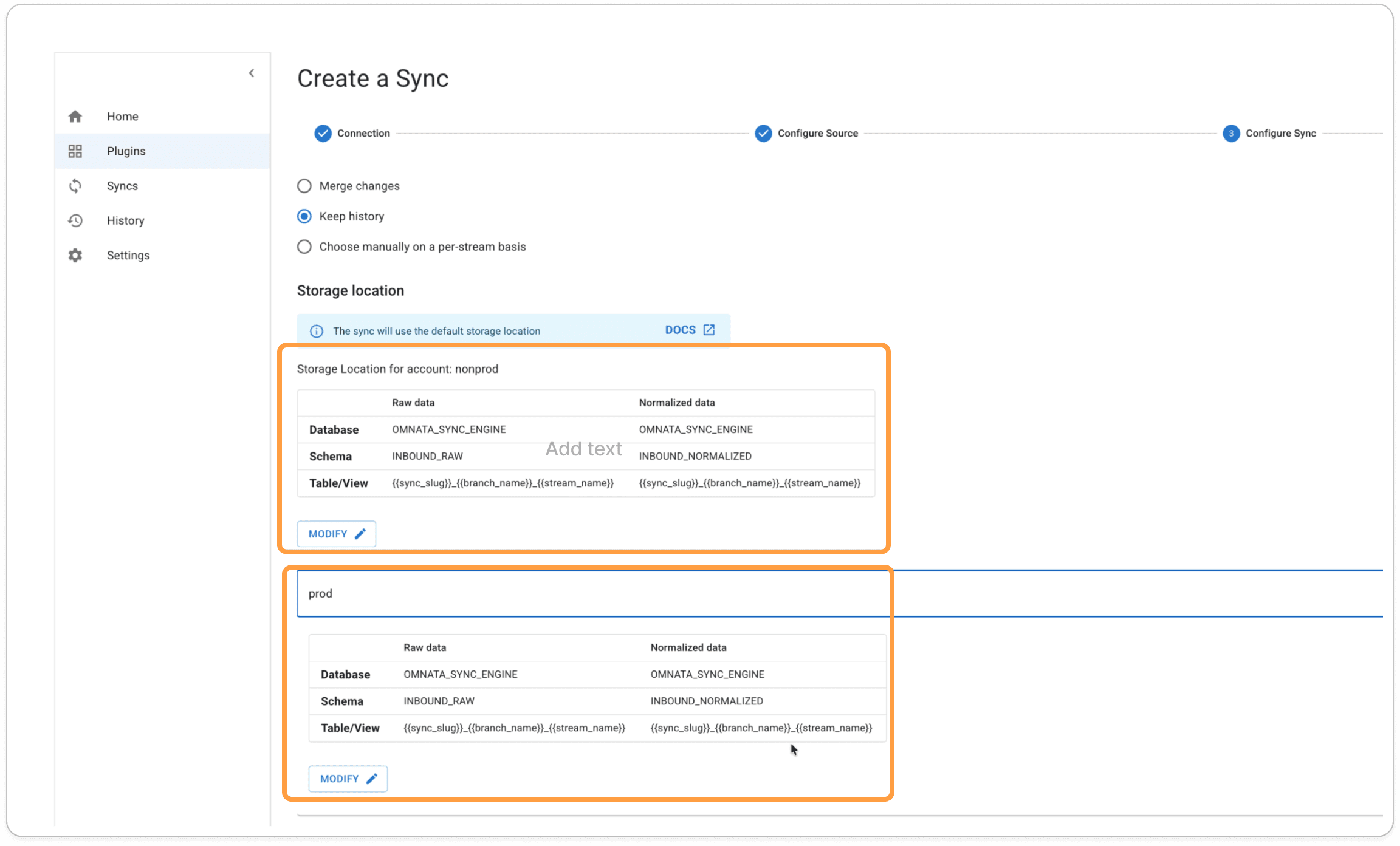Click the DOCS external link icon

click(709, 330)
